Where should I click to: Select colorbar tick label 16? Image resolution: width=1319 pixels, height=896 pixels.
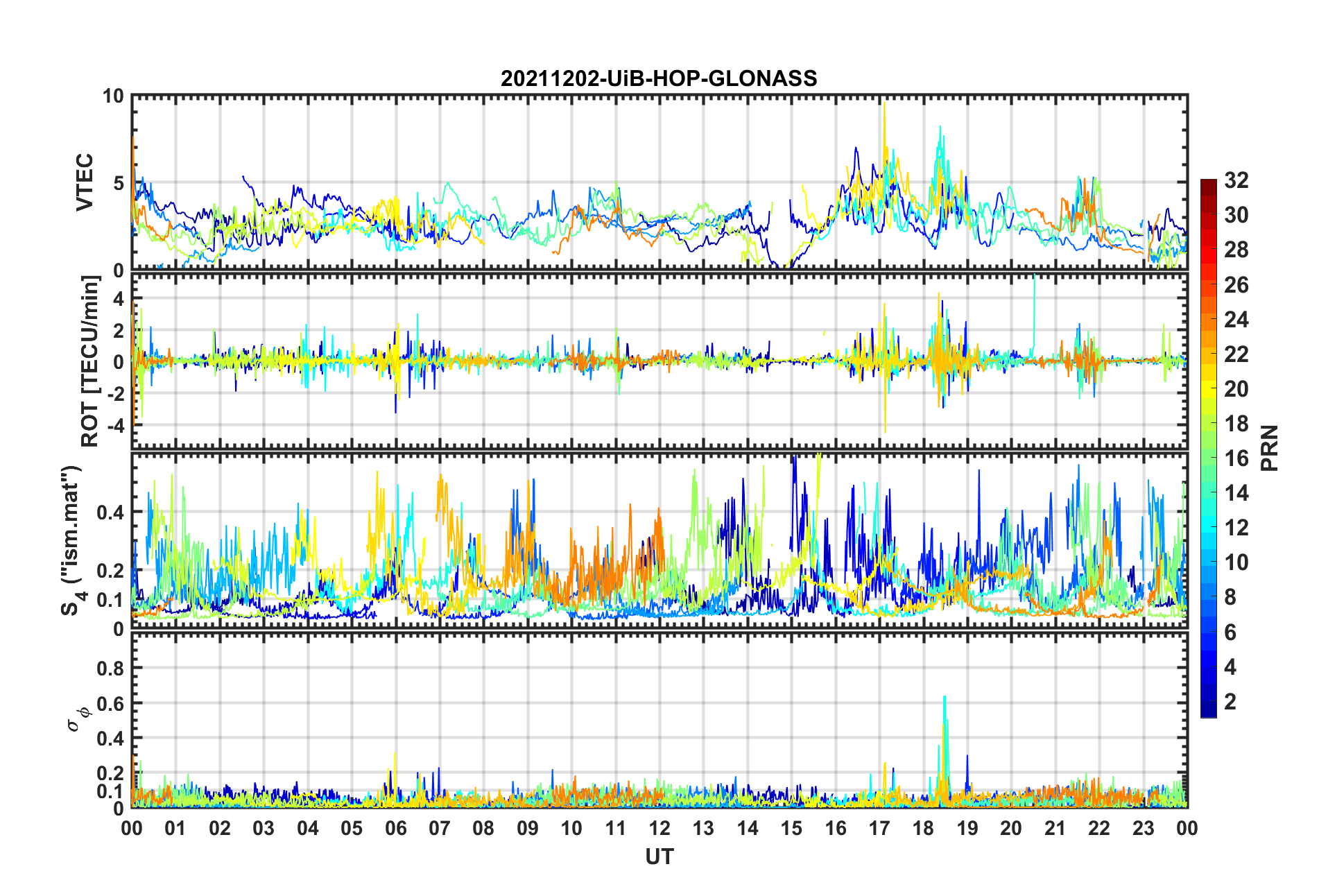pos(1236,458)
